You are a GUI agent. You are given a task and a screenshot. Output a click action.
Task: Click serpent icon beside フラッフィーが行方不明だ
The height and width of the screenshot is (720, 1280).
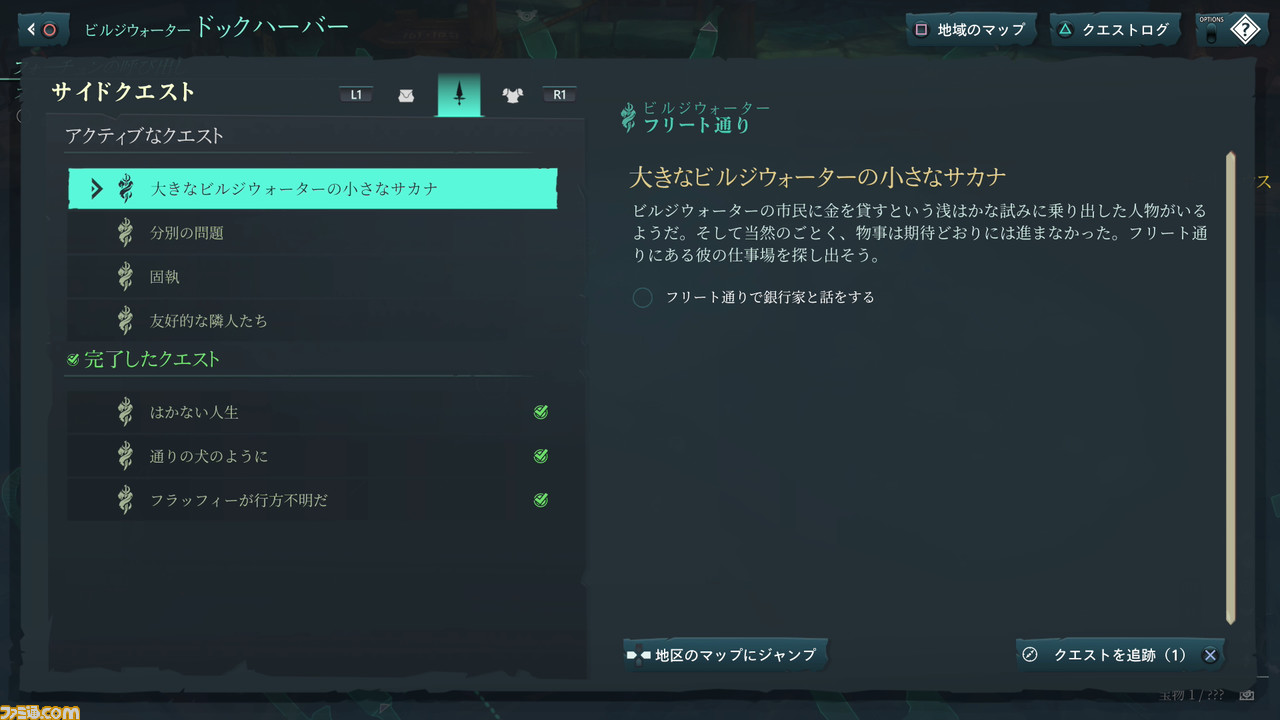click(125, 500)
